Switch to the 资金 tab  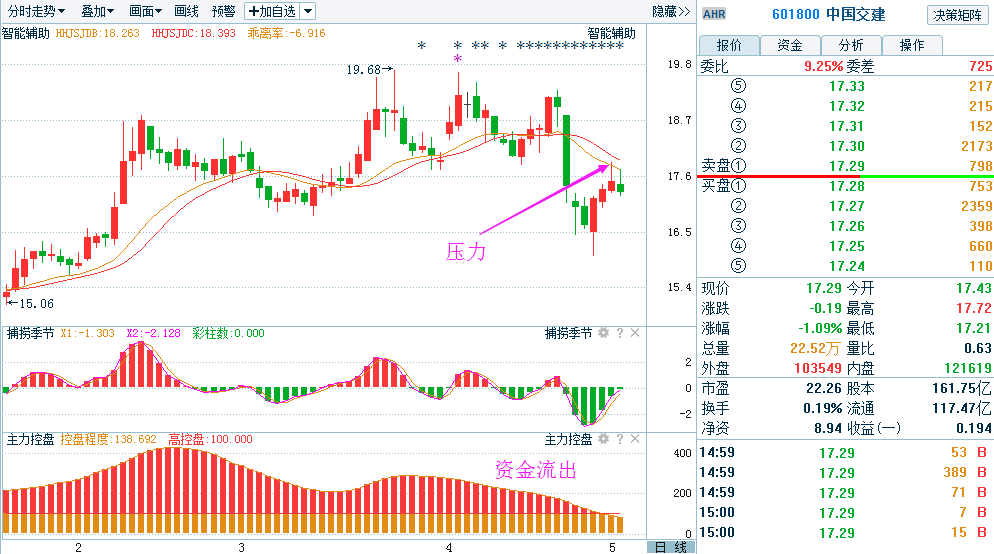tap(790, 45)
